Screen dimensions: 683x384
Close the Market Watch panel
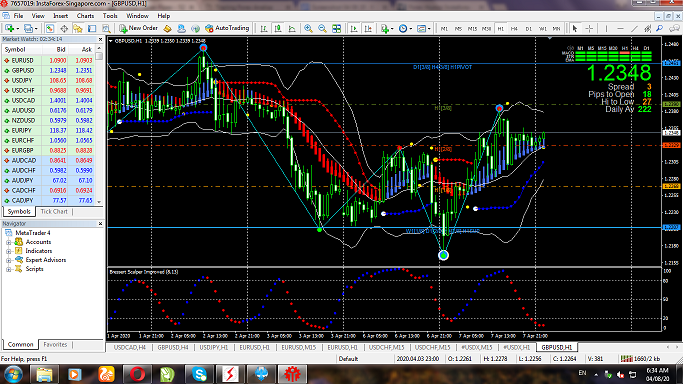(100, 39)
